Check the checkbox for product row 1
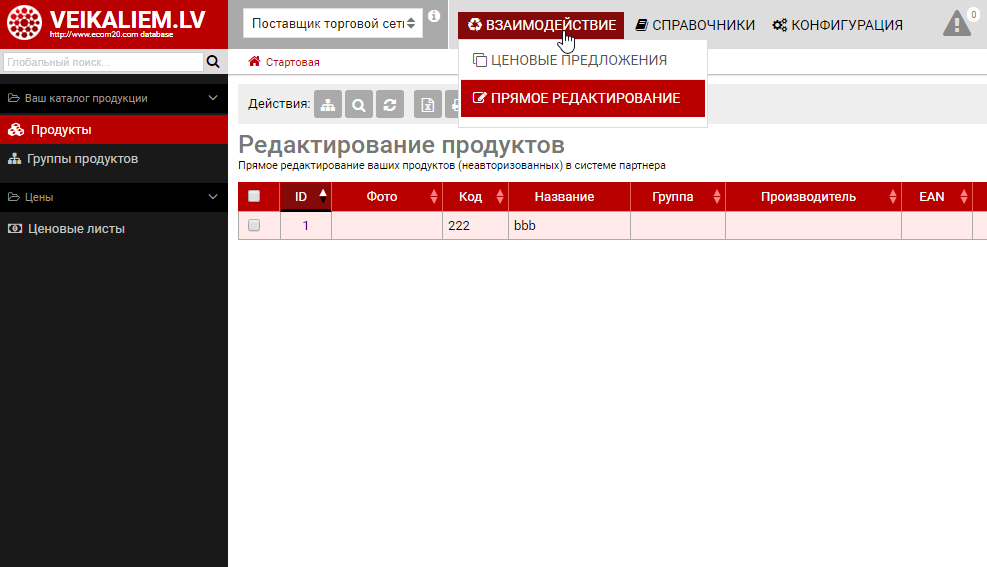This screenshot has width=987, height=567. coord(254,226)
